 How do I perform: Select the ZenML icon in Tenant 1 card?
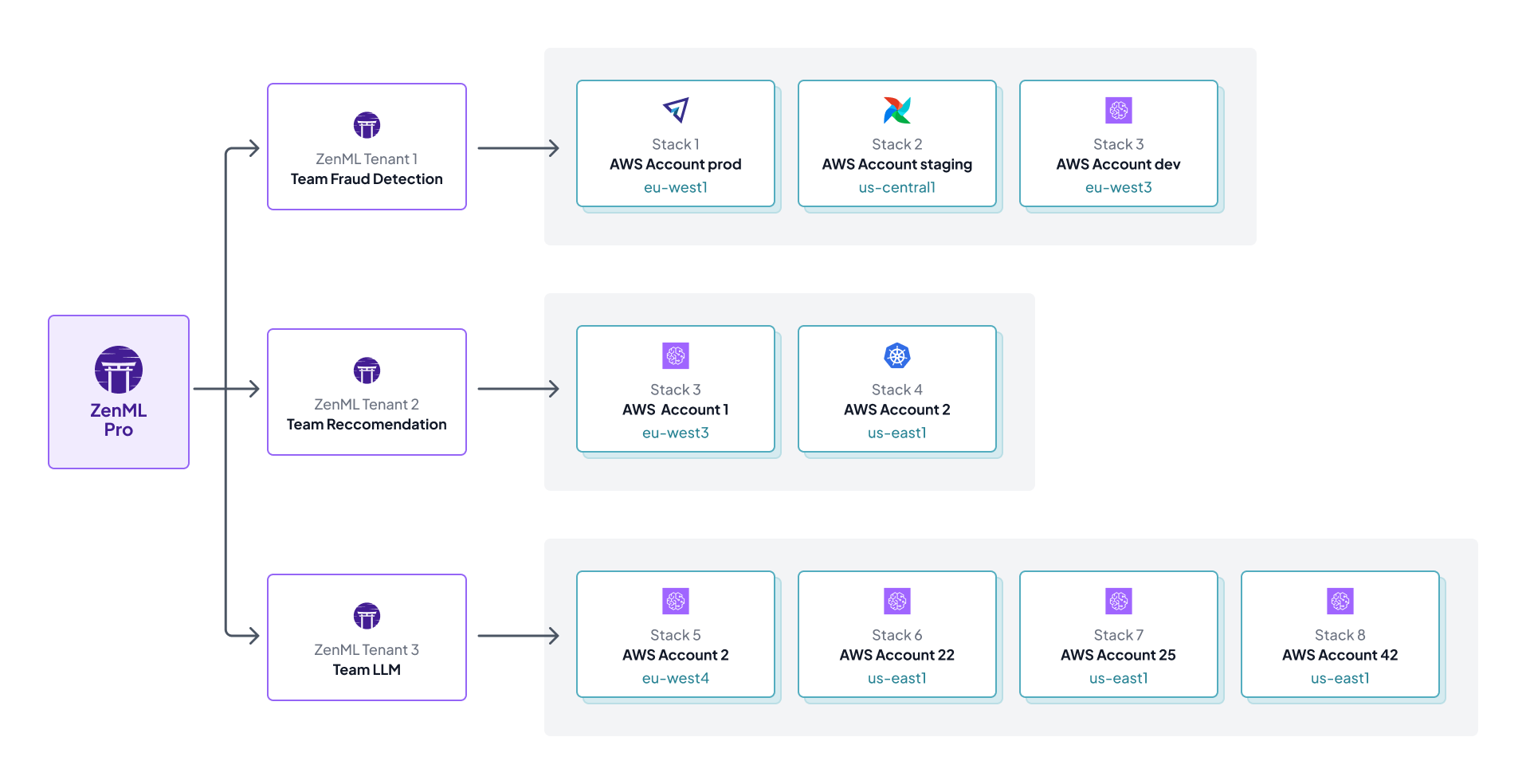(366, 124)
